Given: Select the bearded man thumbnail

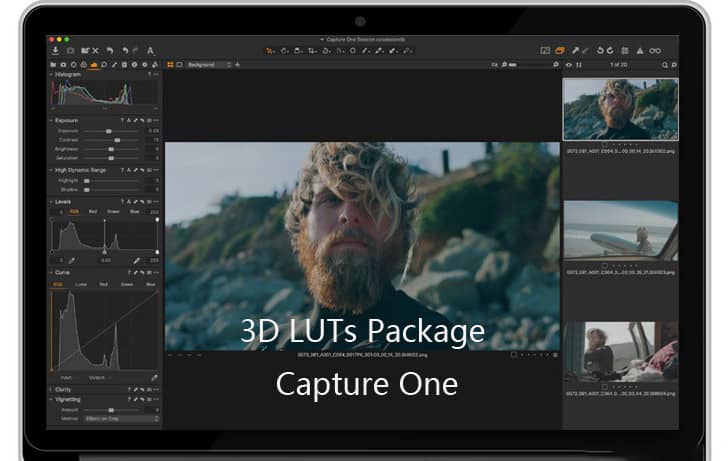Looking at the screenshot, I should (620, 109).
